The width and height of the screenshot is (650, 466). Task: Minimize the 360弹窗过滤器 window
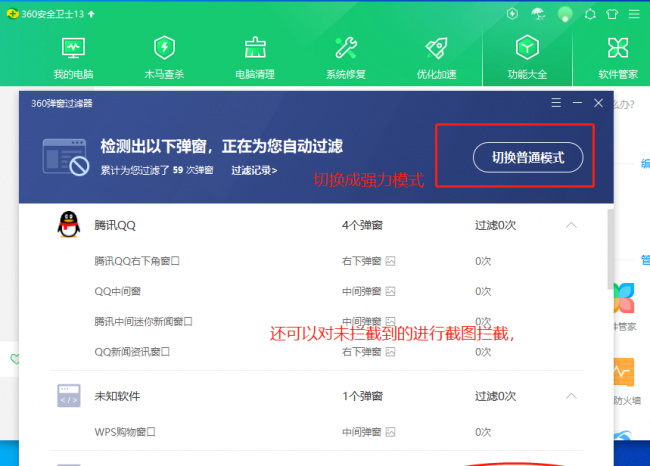pos(577,102)
